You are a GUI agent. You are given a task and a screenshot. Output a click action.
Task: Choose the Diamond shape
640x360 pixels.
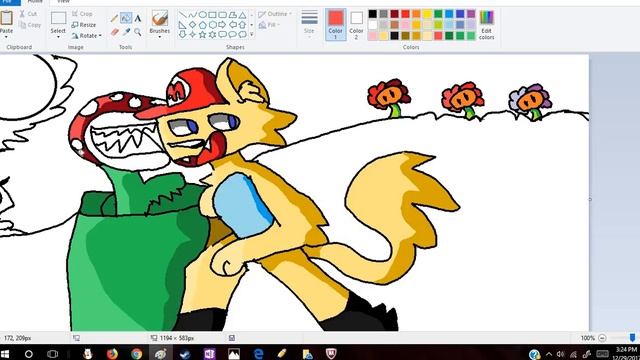(192, 25)
